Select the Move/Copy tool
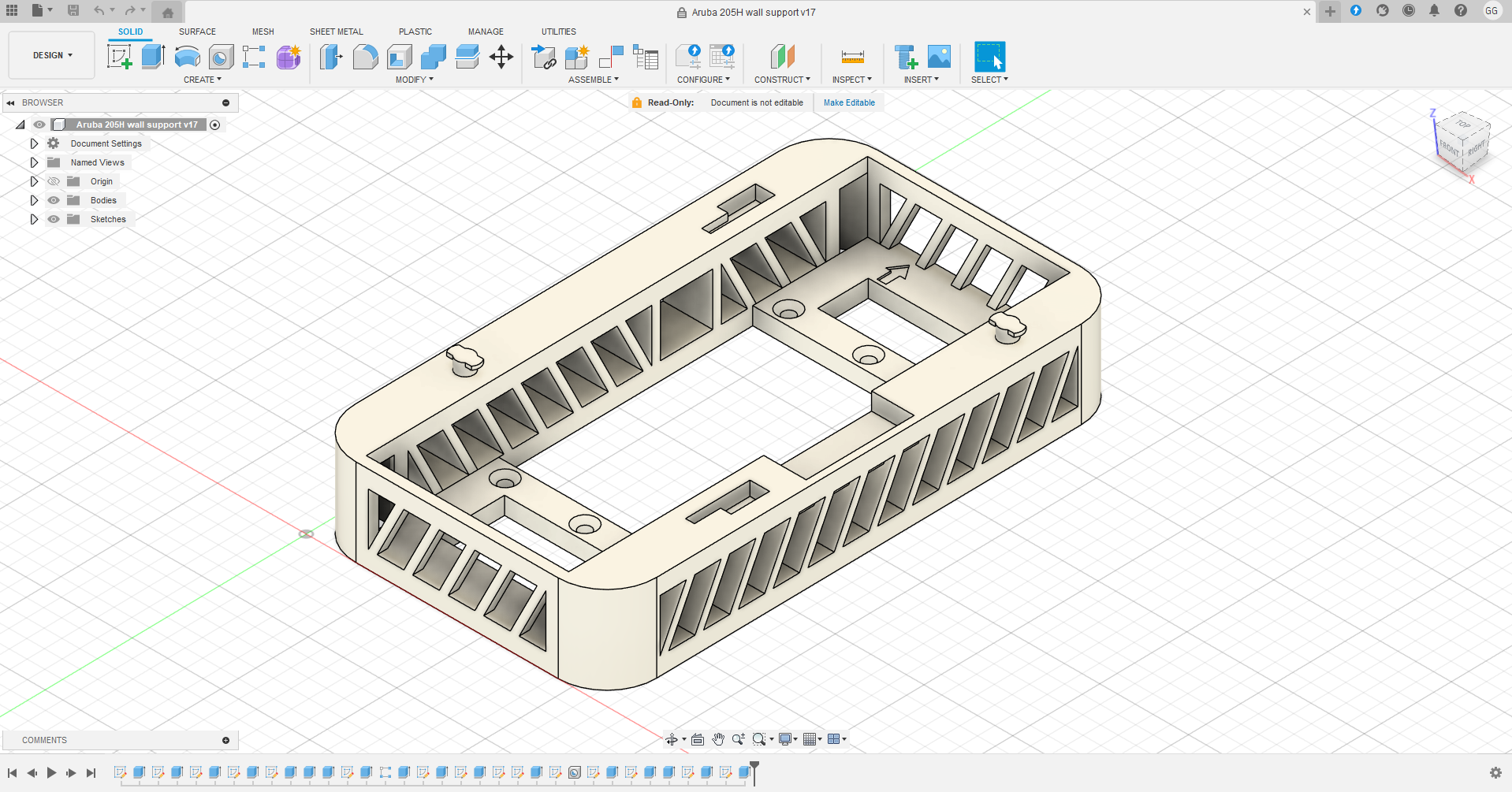Image resolution: width=1512 pixels, height=792 pixels. tap(501, 57)
